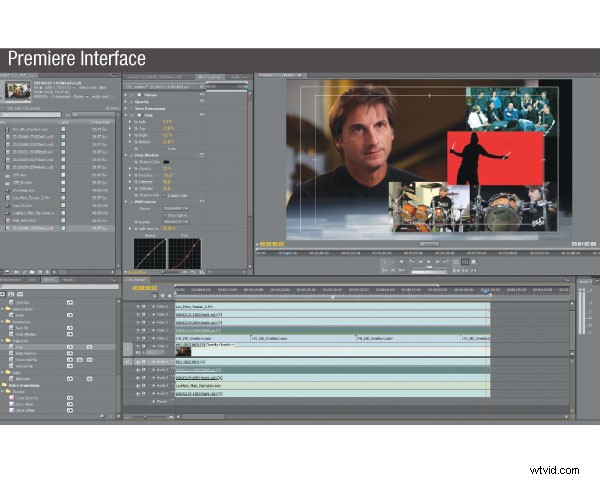Reset the Crop effect with its reset icon

202,115
